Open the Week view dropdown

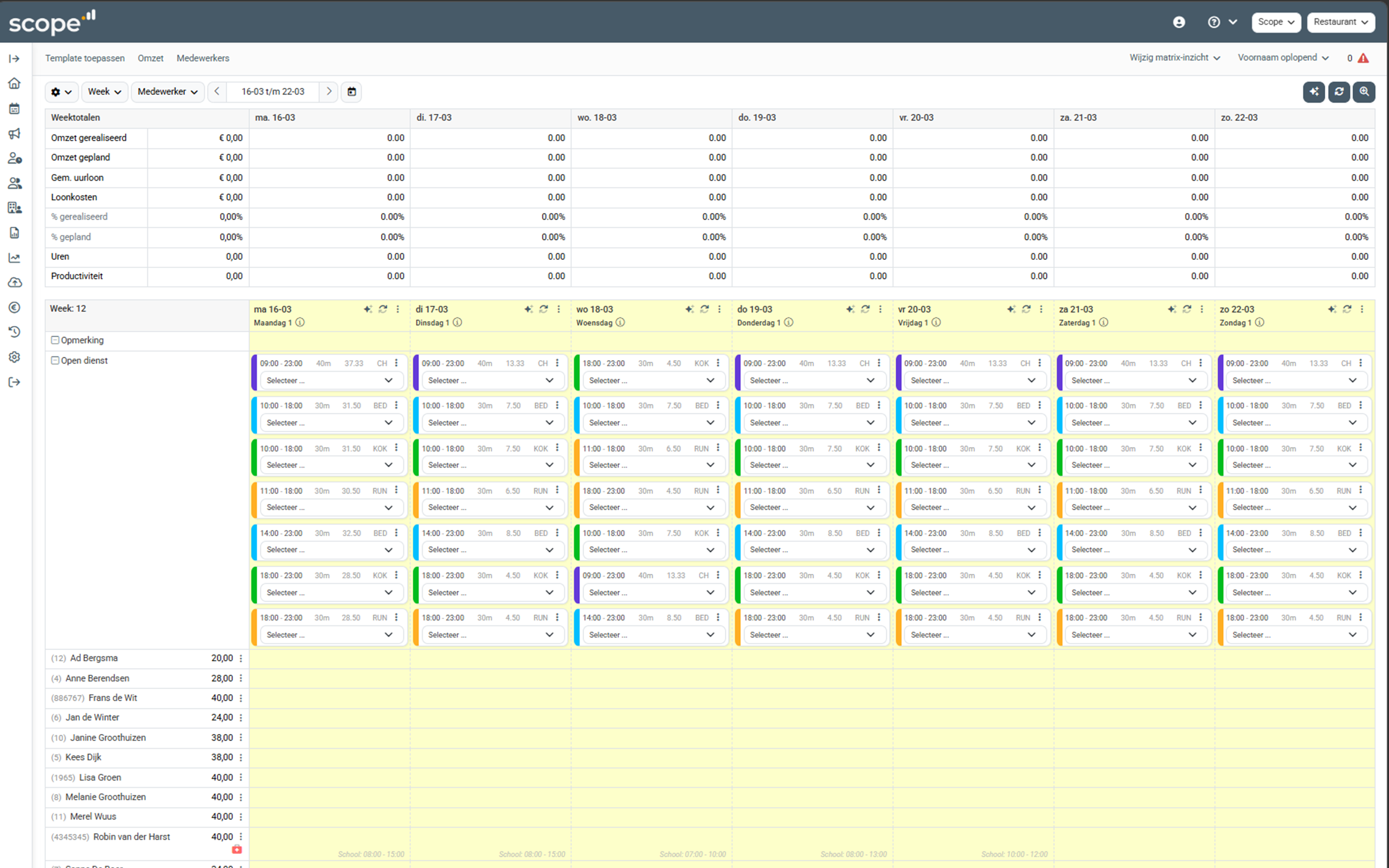pos(105,92)
